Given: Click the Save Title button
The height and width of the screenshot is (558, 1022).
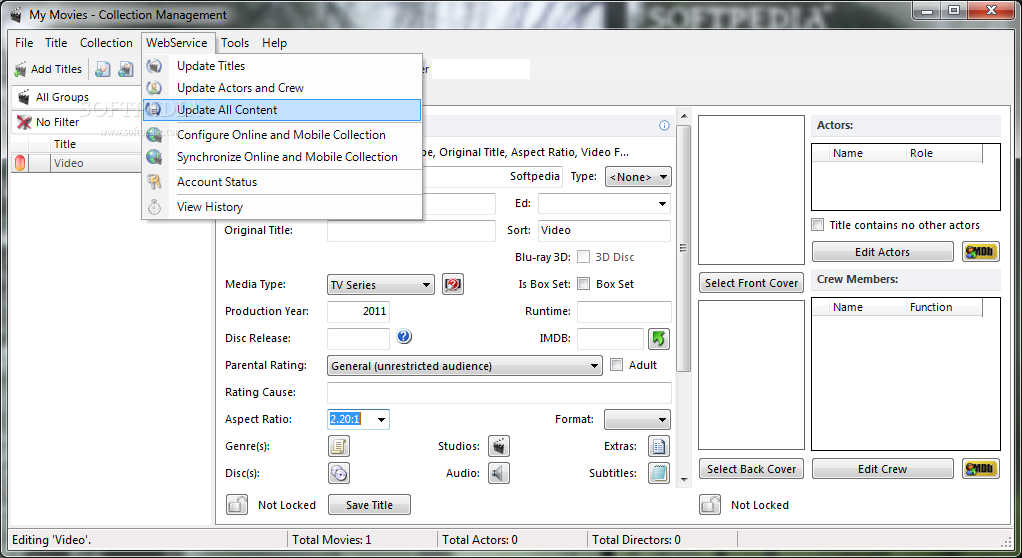Looking at the screenshot, I should click(370, 505).
